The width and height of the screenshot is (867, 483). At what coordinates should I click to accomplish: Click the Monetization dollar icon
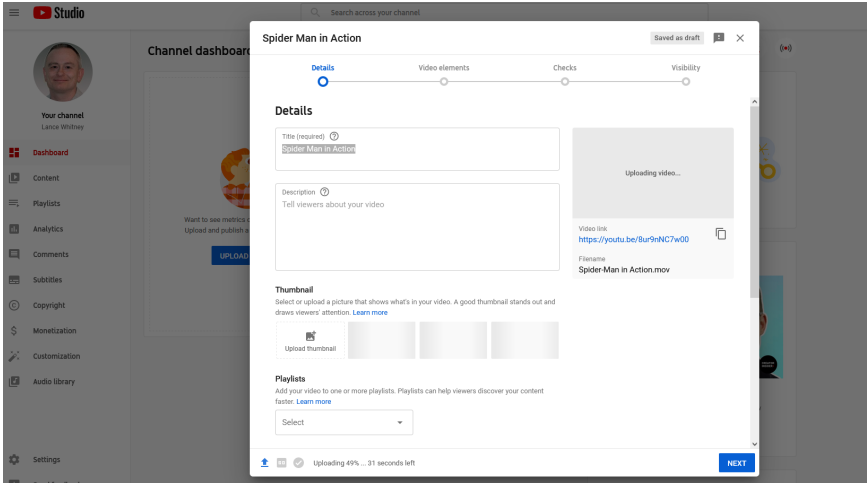tap(14, 330)
